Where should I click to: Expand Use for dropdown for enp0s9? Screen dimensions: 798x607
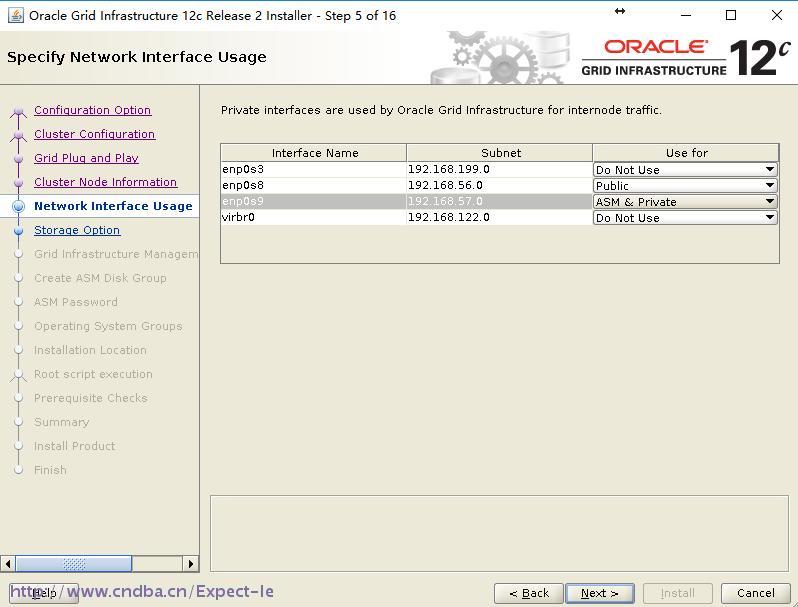685,201
